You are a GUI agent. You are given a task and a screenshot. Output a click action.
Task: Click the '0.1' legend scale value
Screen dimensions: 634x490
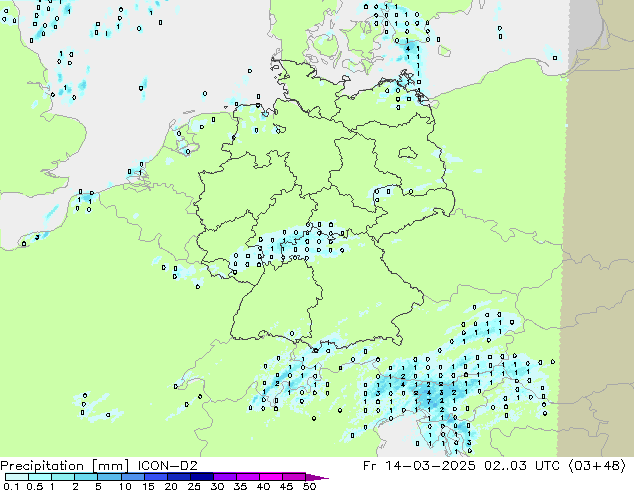[11, 486]
